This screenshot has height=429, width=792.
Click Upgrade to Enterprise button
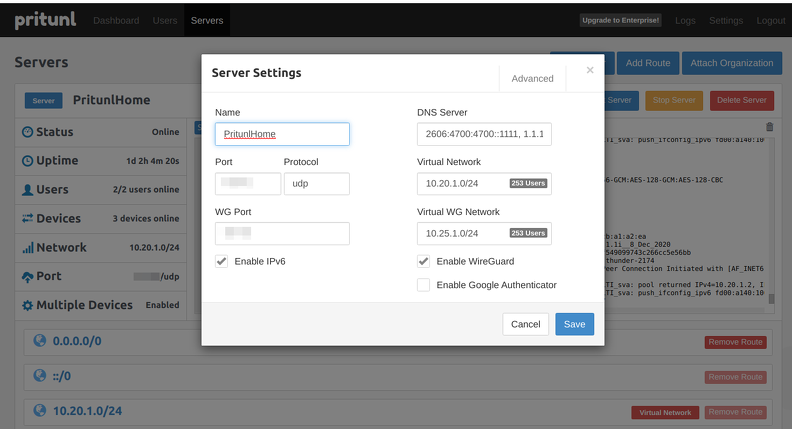click(x=620, y=20)
